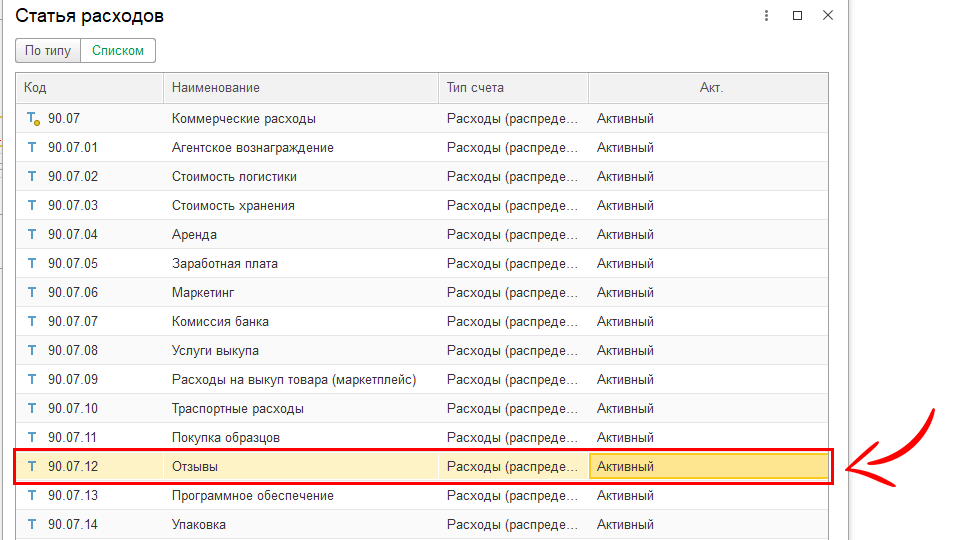Click the T icon next to 90.07.01
This screenshot has width=960, height=540.
point(32,148)
